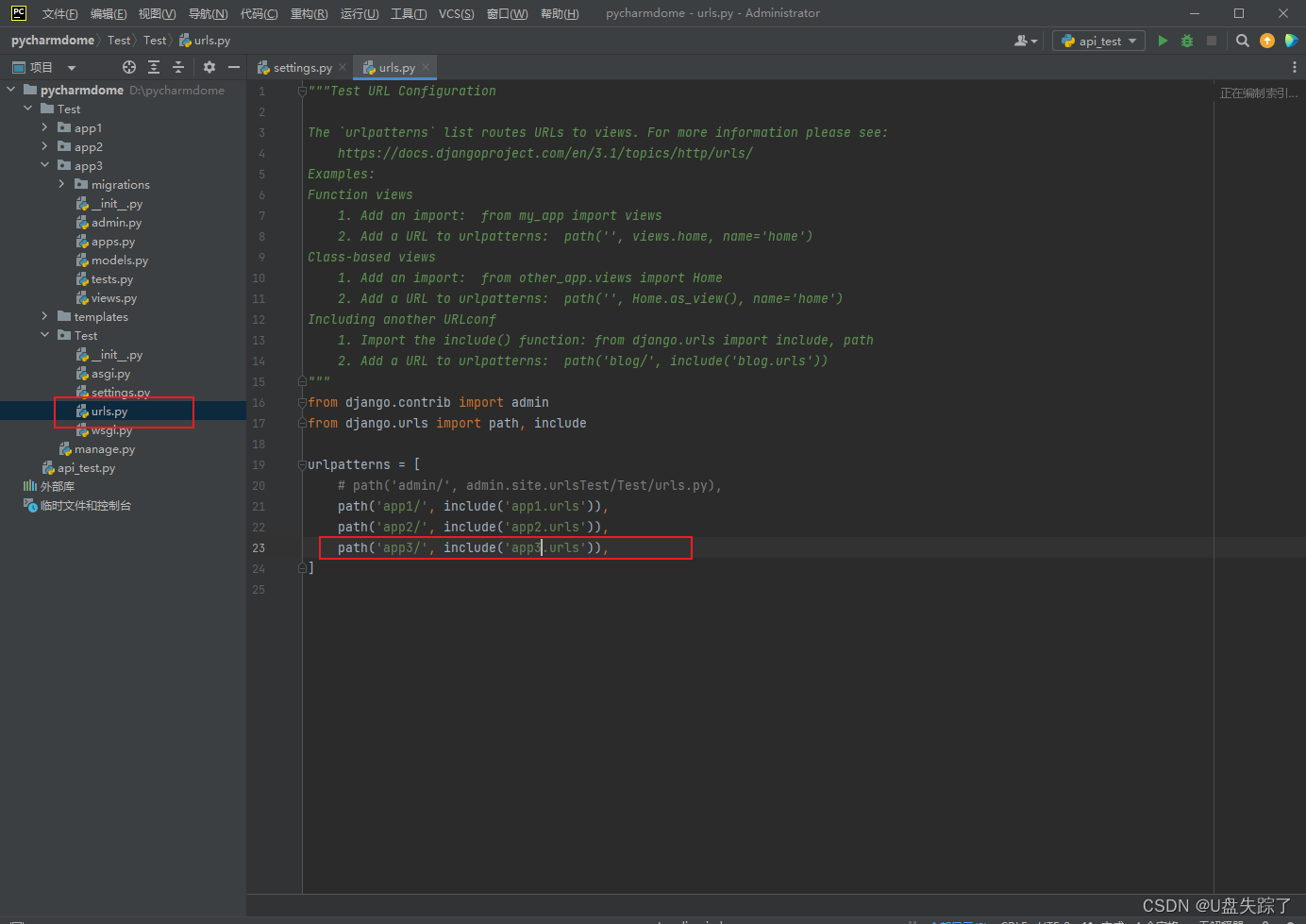Screen dimensions: 1306x924
Task: Open the api_test run configuration dropdown
Action: [x=1098, y=41]
